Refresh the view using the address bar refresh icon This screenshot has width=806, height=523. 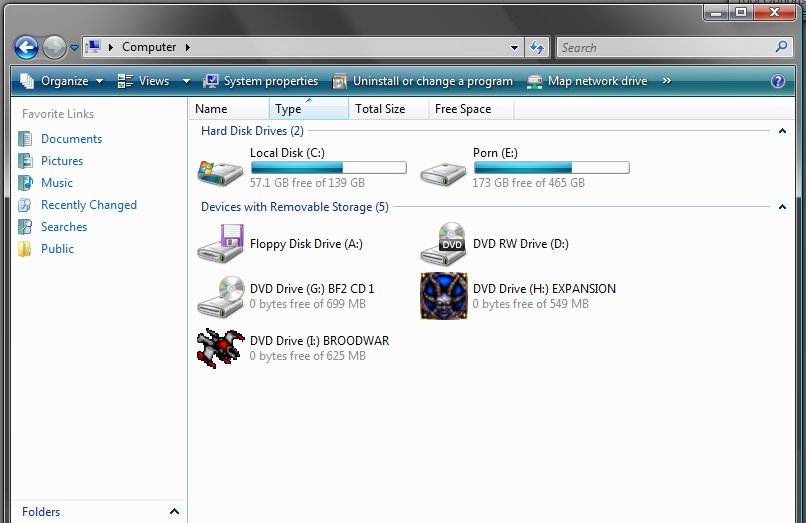pyautogui.click(x=537, y=47)
